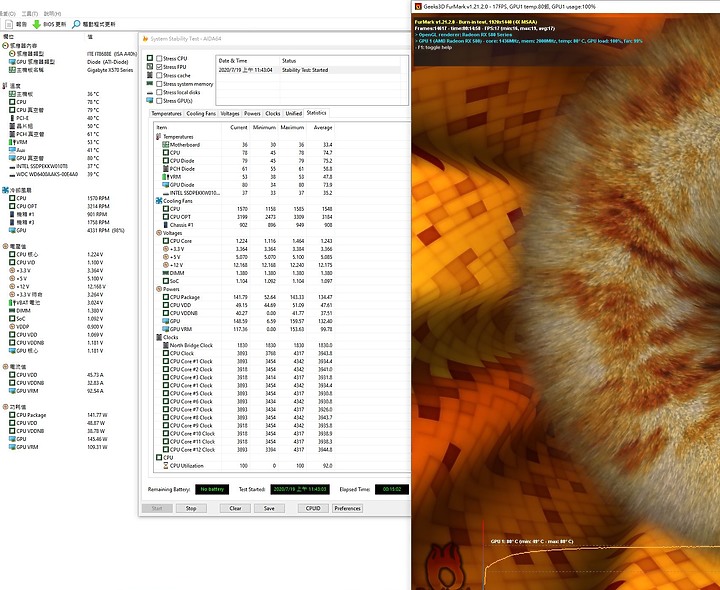This screenshot has width=720, height=590.
Task: Click the magnifier driver update toolbar icon
Action: coord(76,24)
